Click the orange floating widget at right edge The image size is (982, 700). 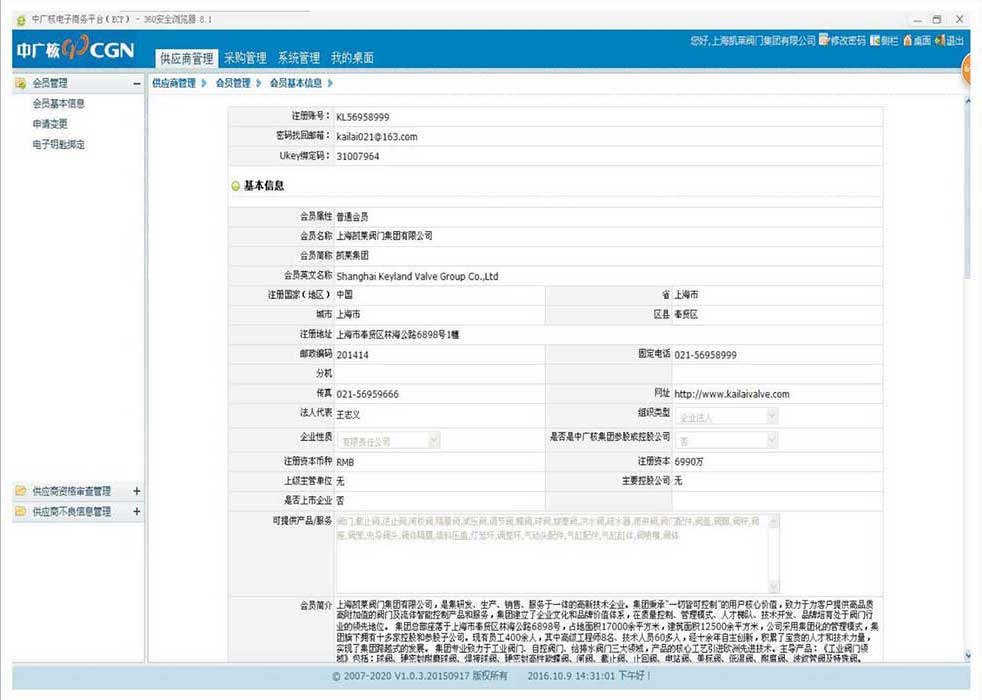click(x=965, y=70)
